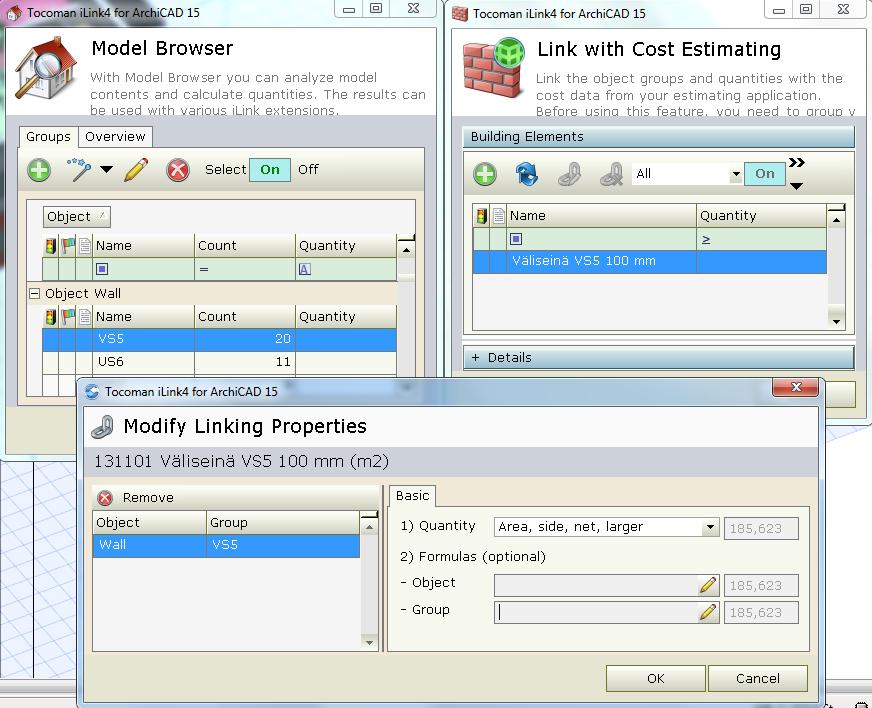
Task: Click the document column icon in upper header
Action: point(85,246)
